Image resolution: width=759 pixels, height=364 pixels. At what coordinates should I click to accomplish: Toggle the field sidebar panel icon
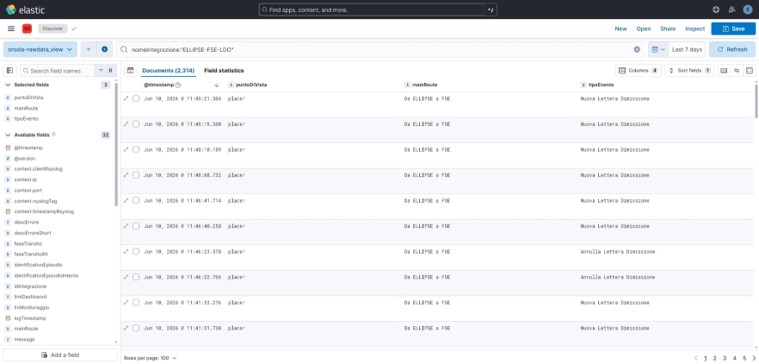10,71
